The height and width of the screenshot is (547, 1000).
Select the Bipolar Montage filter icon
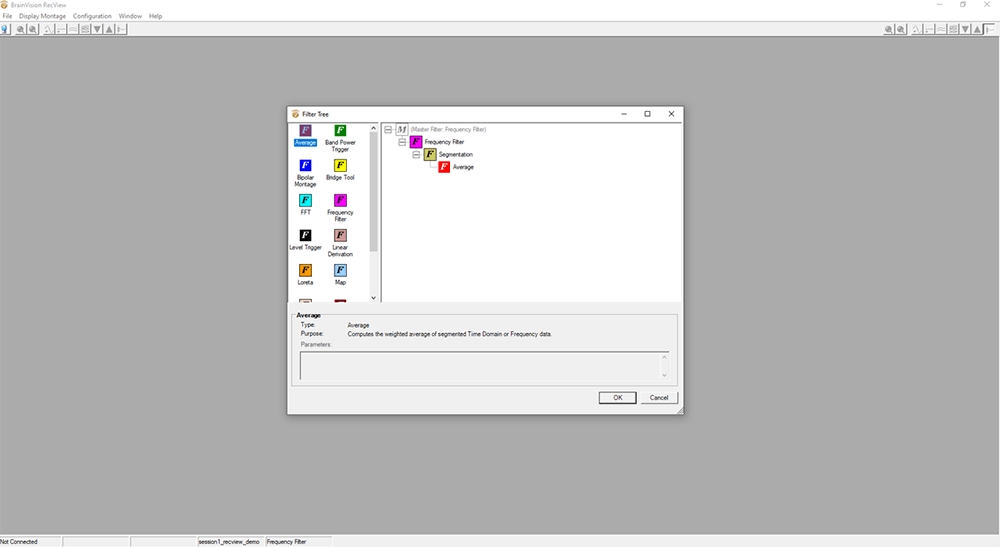(x=305, y=165)
